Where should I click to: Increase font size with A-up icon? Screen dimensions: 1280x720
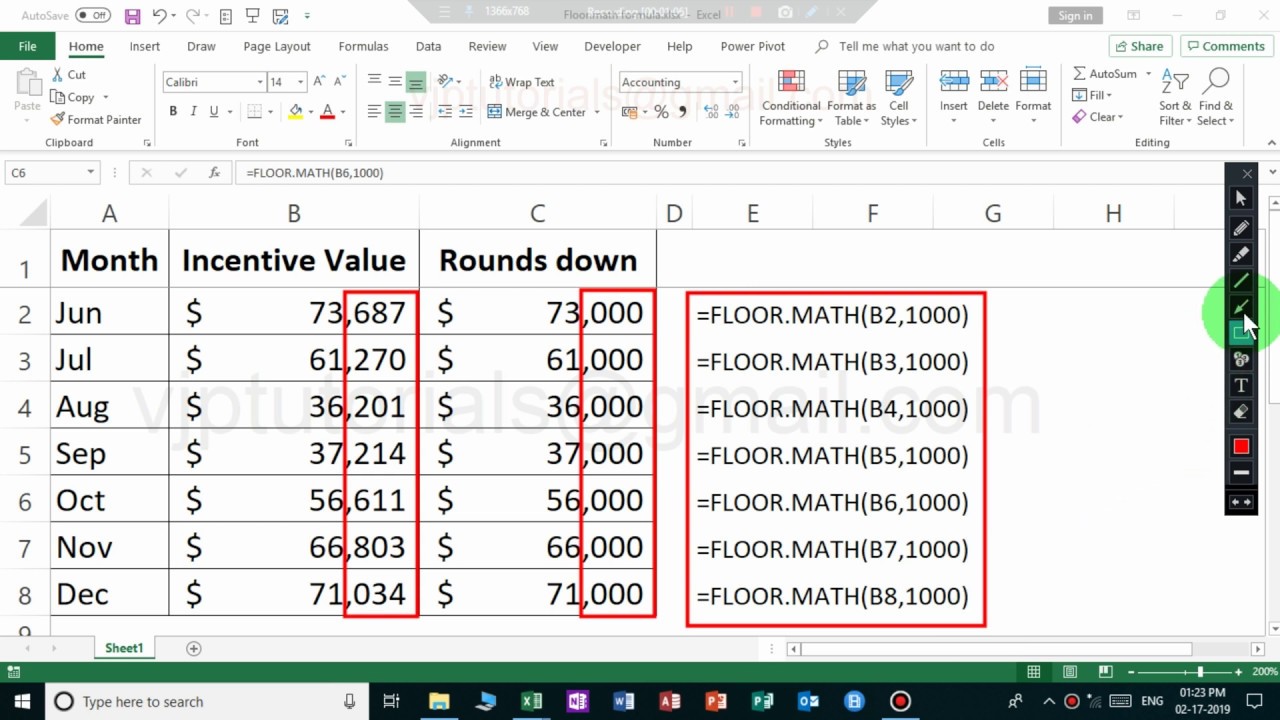tap(320, 82)
